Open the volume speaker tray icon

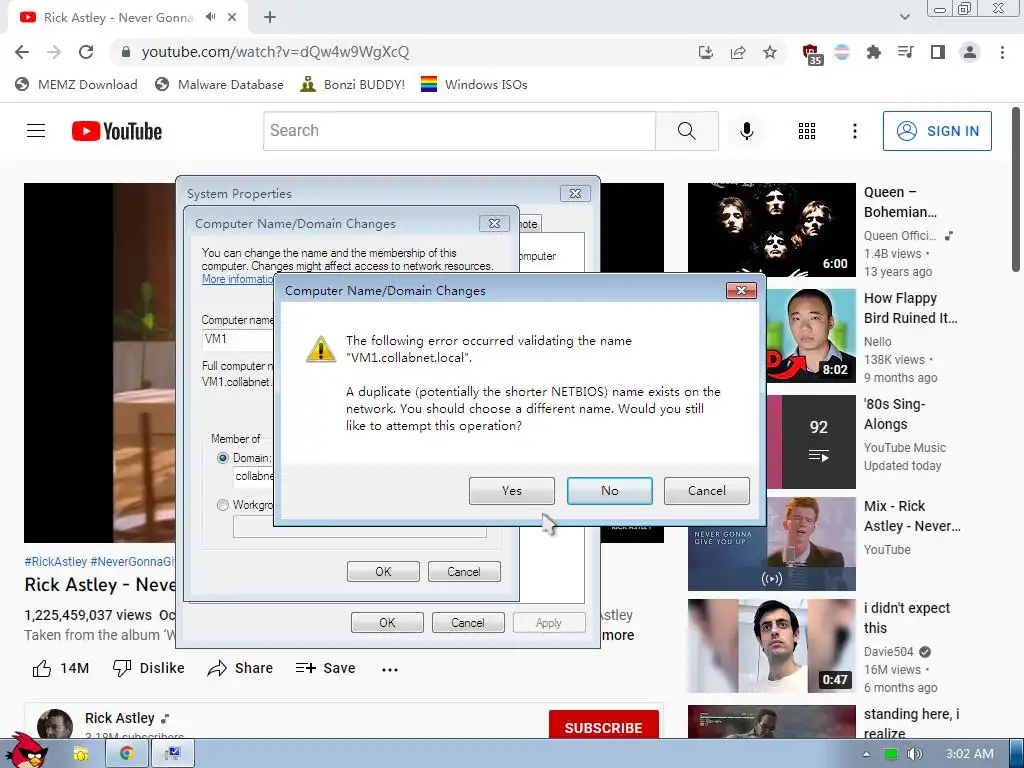pos(914,754)
